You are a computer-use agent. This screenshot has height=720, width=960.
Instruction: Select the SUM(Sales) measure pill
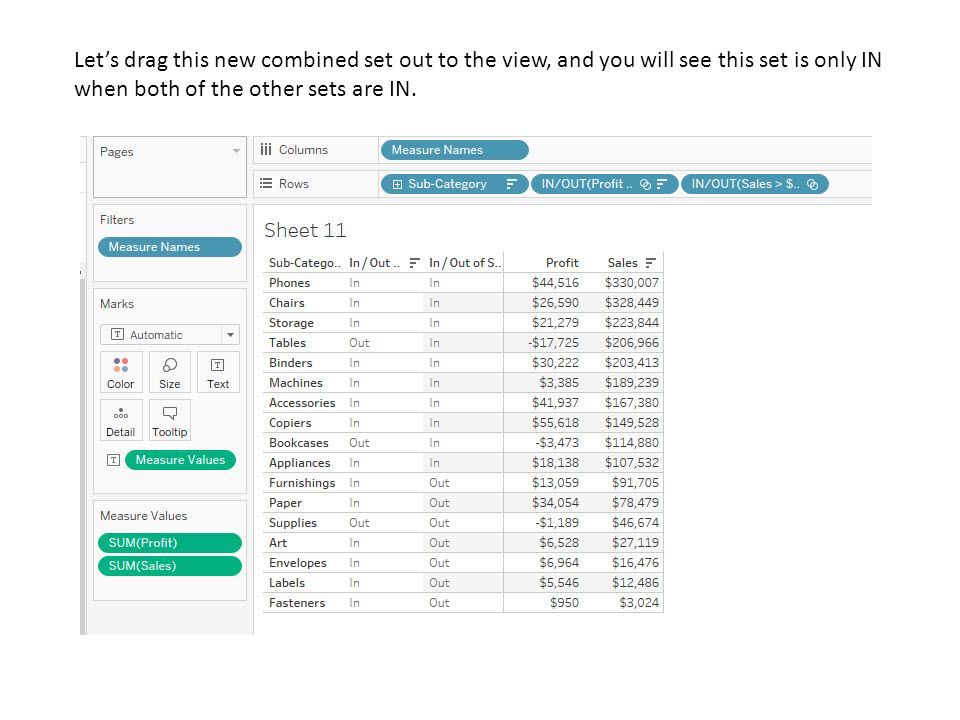pyautogui.click(x=170, y=566)
